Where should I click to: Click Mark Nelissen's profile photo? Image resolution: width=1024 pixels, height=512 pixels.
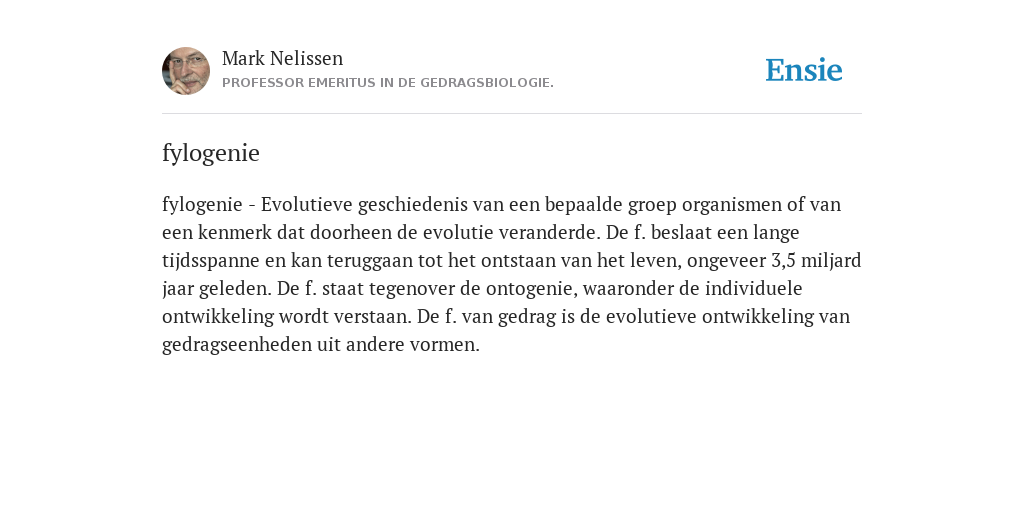pos(186,71)
